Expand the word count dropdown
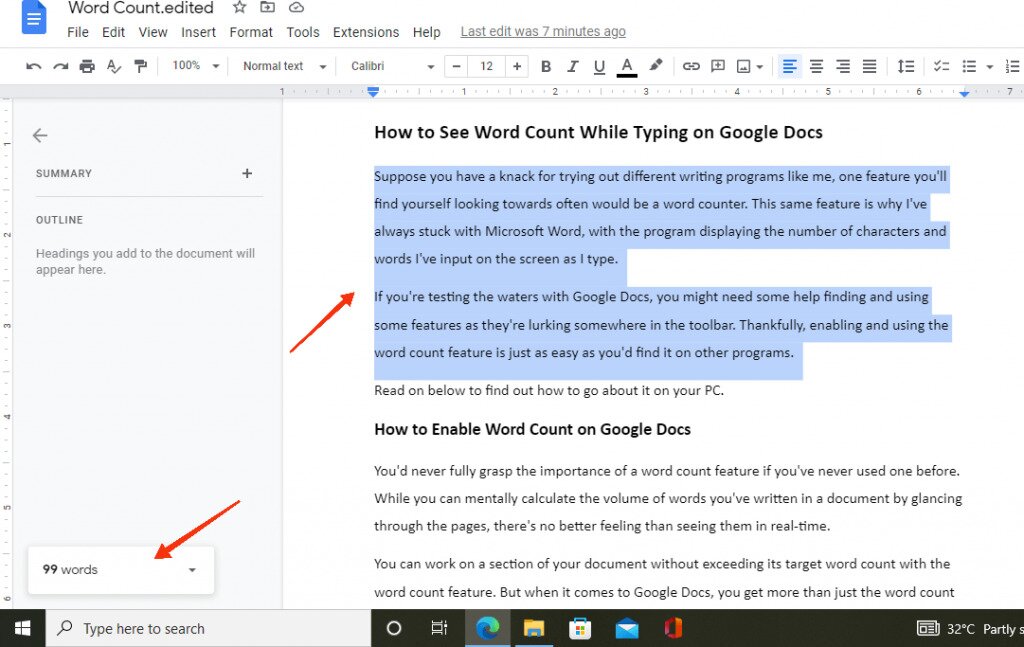Image resolution: width=1024 pixels, height=647 pixels. [x=191, y=569]
